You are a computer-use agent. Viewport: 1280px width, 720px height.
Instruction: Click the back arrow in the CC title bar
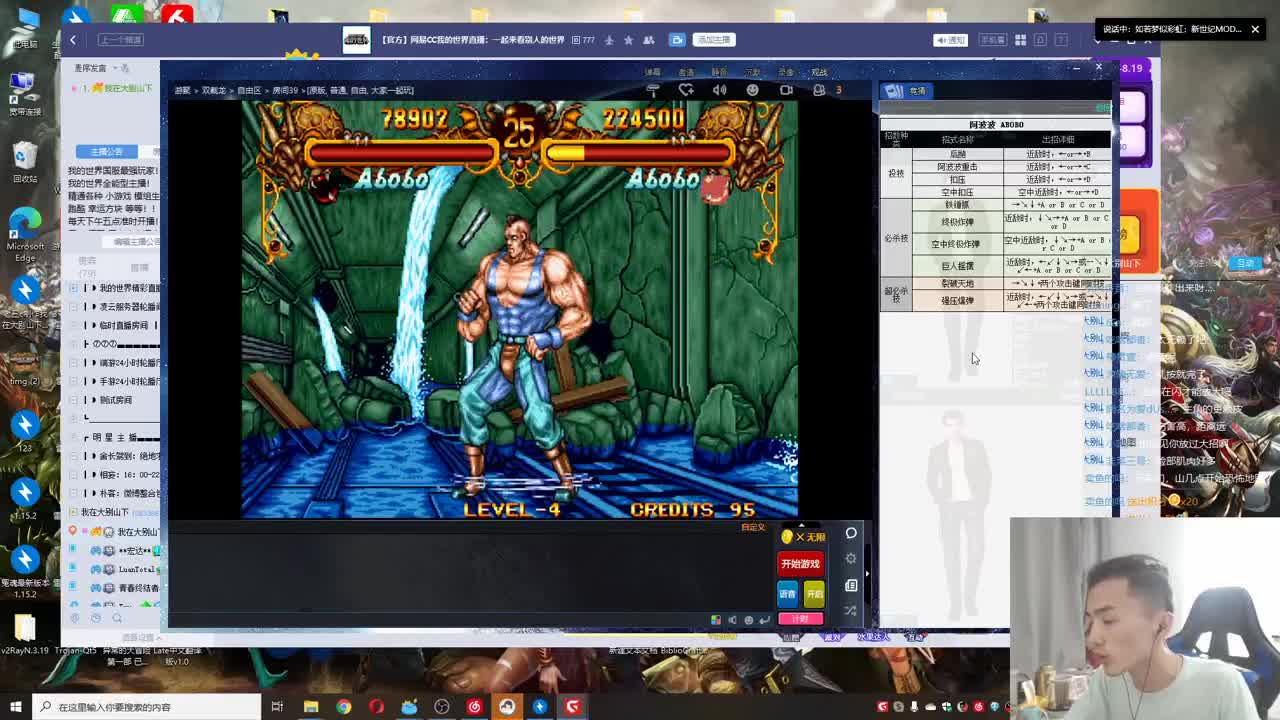click(x=72, y=40)
